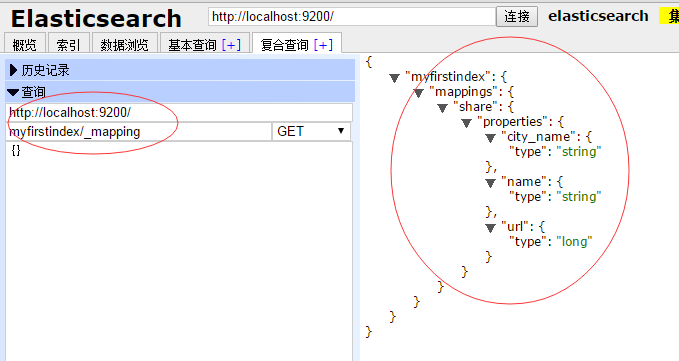Add a new 基本查询 tab with [+]
The image size is (679, 361).
231,45
